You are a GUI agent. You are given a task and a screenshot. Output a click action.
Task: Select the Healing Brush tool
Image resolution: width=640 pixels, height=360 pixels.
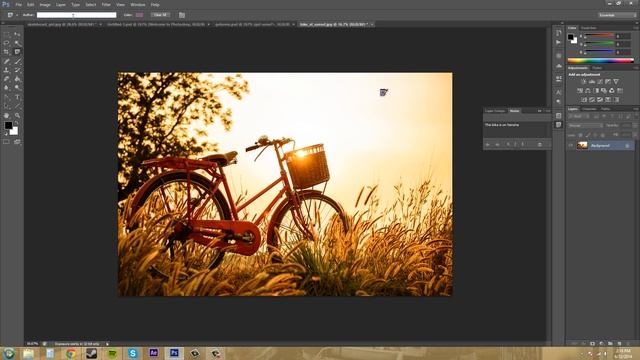(7, 61)
